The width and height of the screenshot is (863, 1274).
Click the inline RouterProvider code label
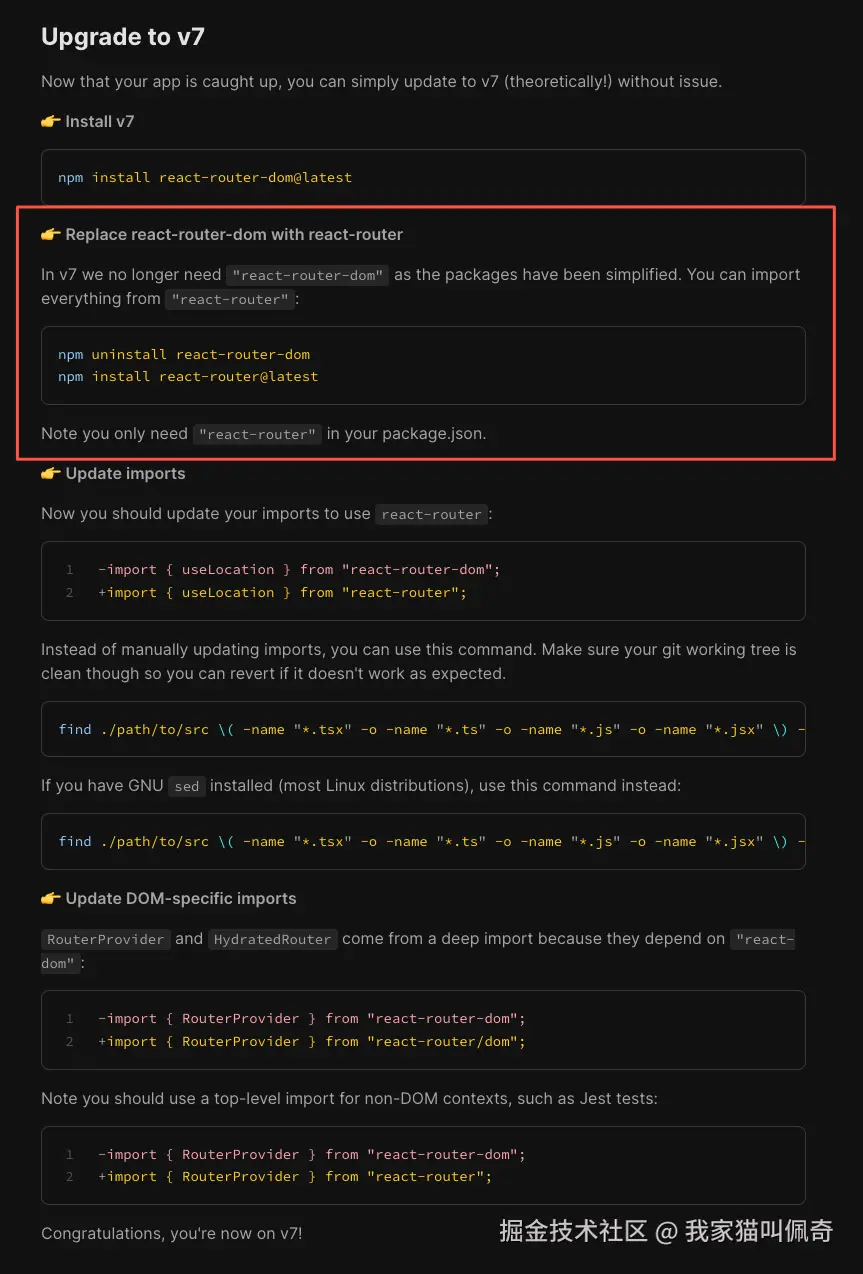point(106,940)
